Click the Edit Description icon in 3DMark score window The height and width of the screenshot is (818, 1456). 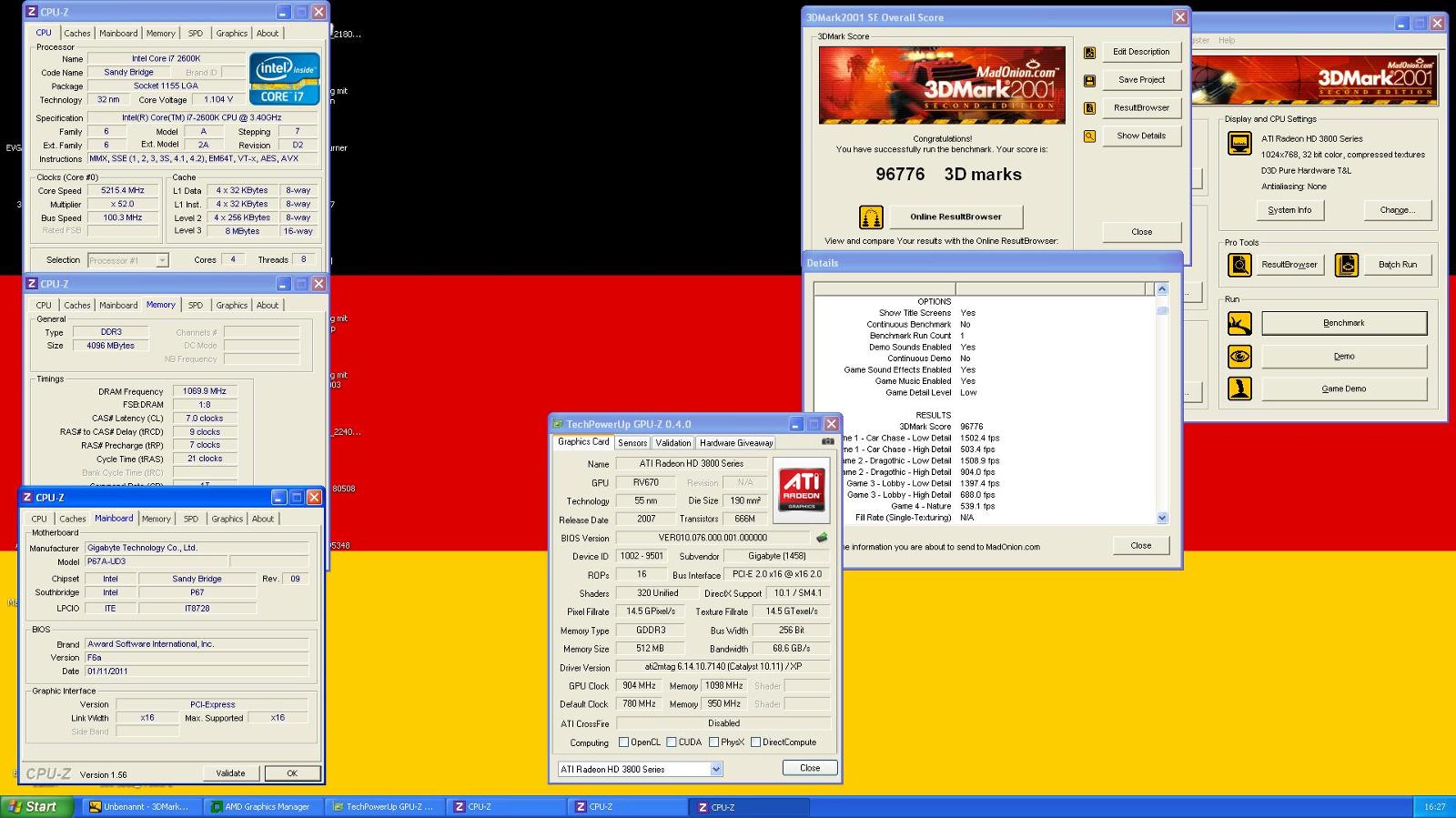(x=1089, y=53)
